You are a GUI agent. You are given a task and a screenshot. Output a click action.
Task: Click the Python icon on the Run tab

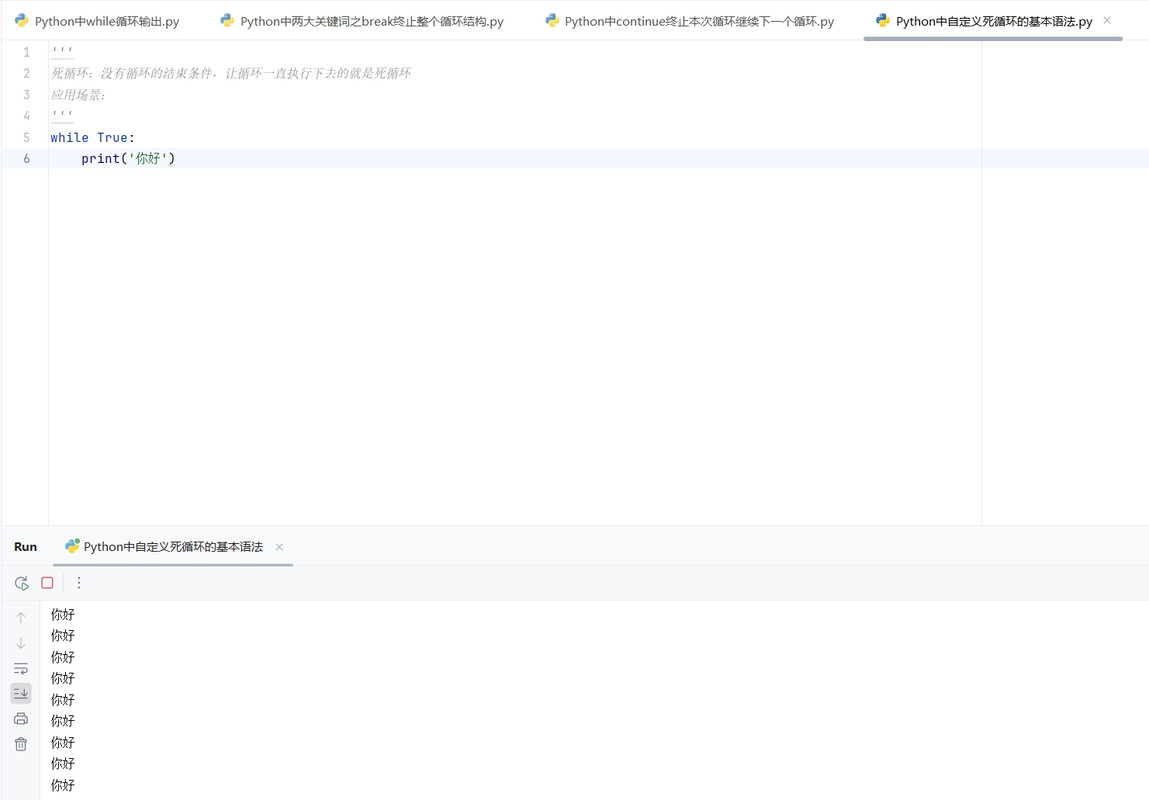pyautogui.click(x=72, y=547)
